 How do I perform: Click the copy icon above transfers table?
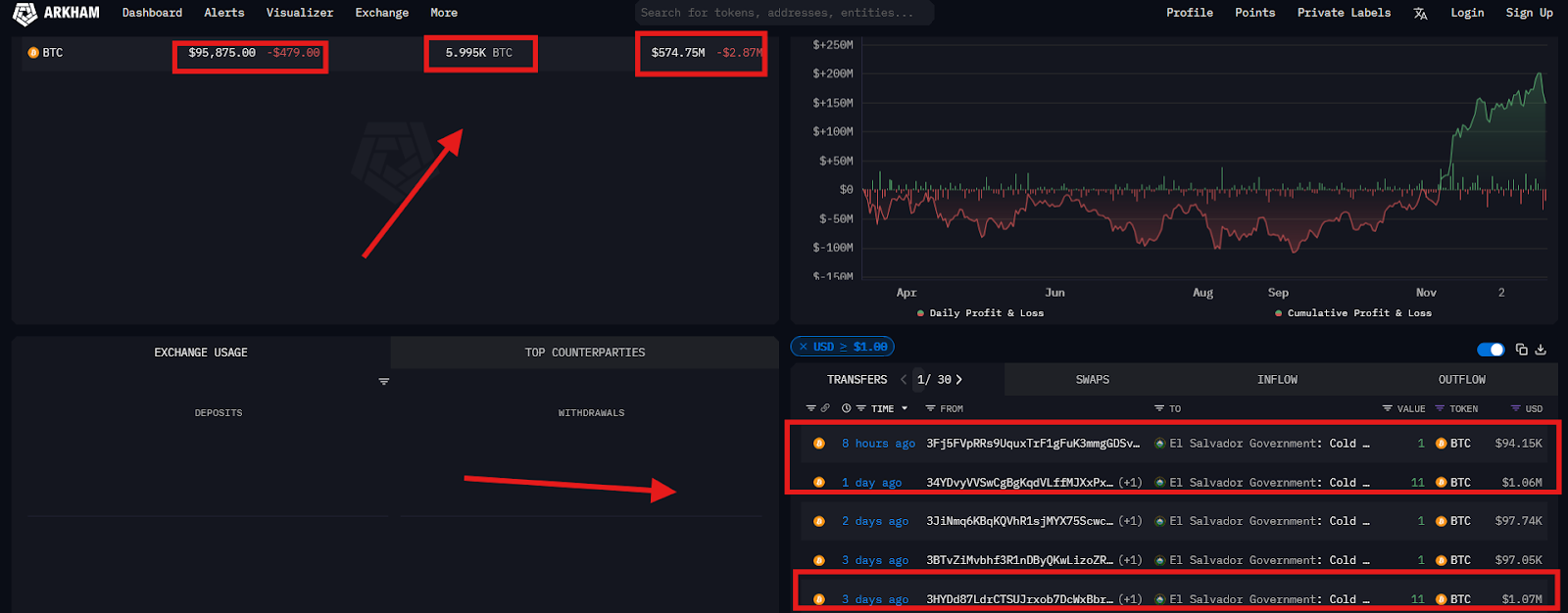click(x=1522, y=350)
